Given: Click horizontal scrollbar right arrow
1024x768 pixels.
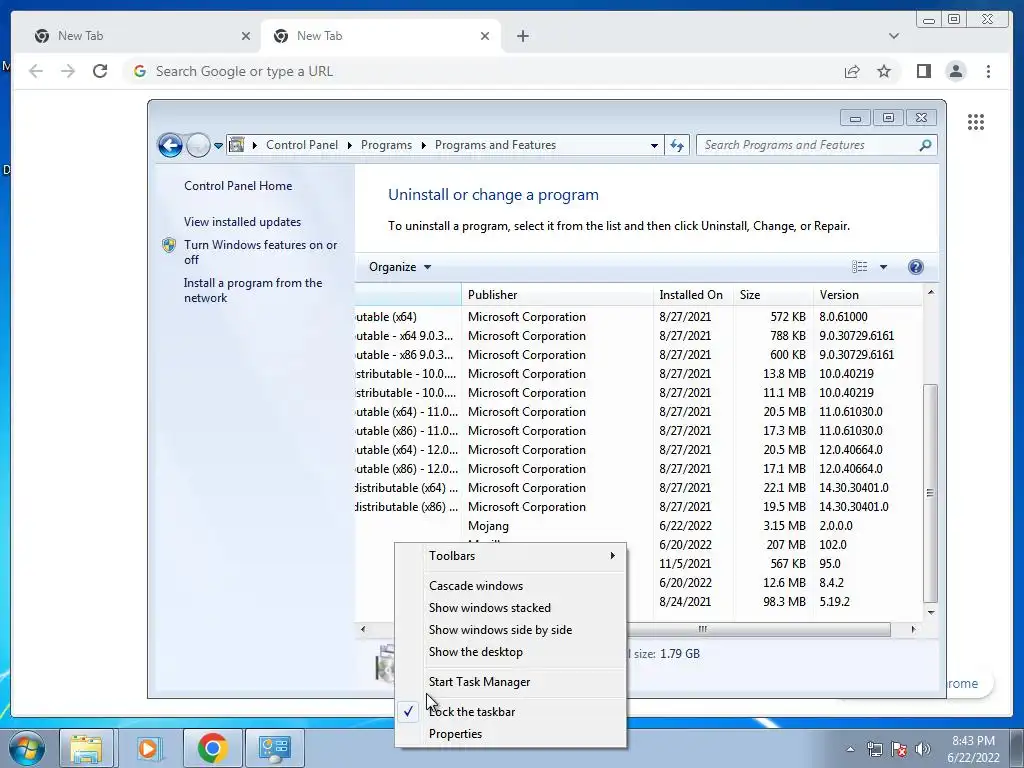Looking at the screenshot, I should click(x=913, y=630).
